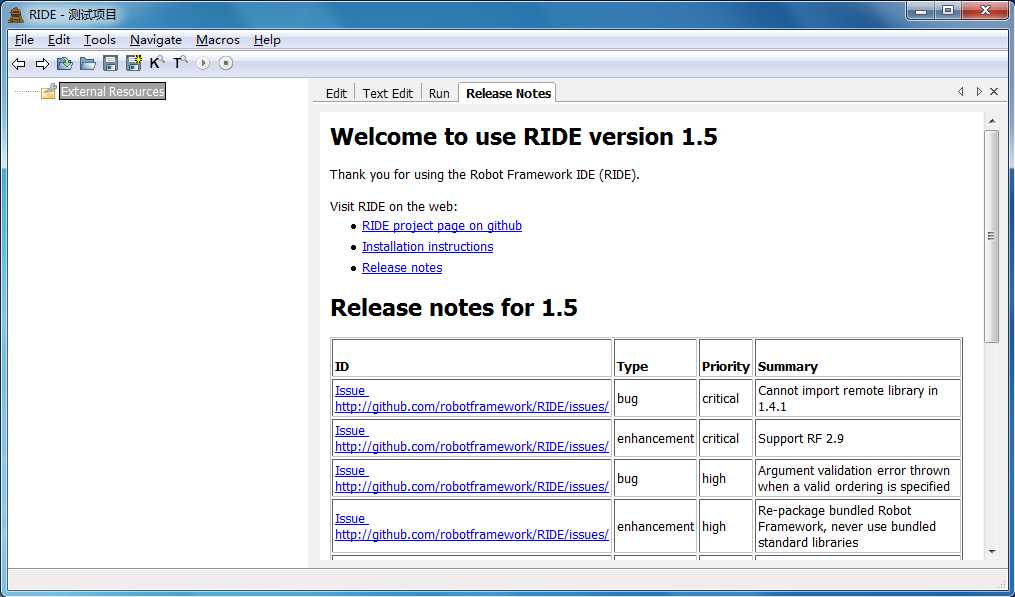The width and height of the screenshot is (1015, 597).
Task: Click 'Welcome to use RIDE version 1.5' heading
Action: pyautogui.click(x=524, y=137)
